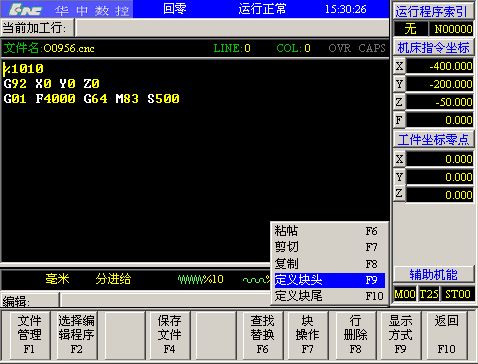This screenshot has width=478, height=364.
Task: Open 块操作 F7 softkey
Action: [308, 335]
